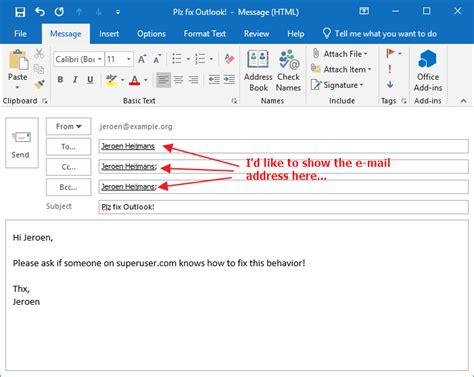
Task: Cut the selection with the scissors icon
Action: click(x=39, y=53)
